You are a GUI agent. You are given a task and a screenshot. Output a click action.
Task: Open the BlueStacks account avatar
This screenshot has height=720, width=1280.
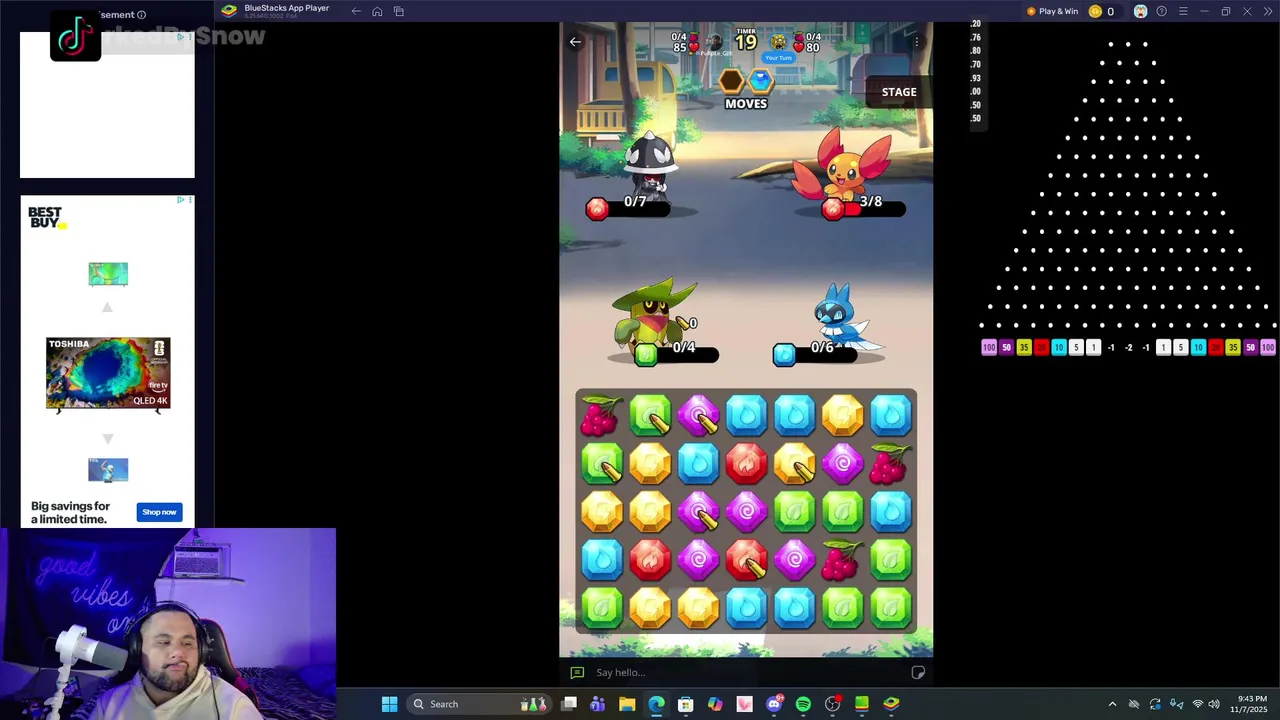click(x=1140, y=11)
